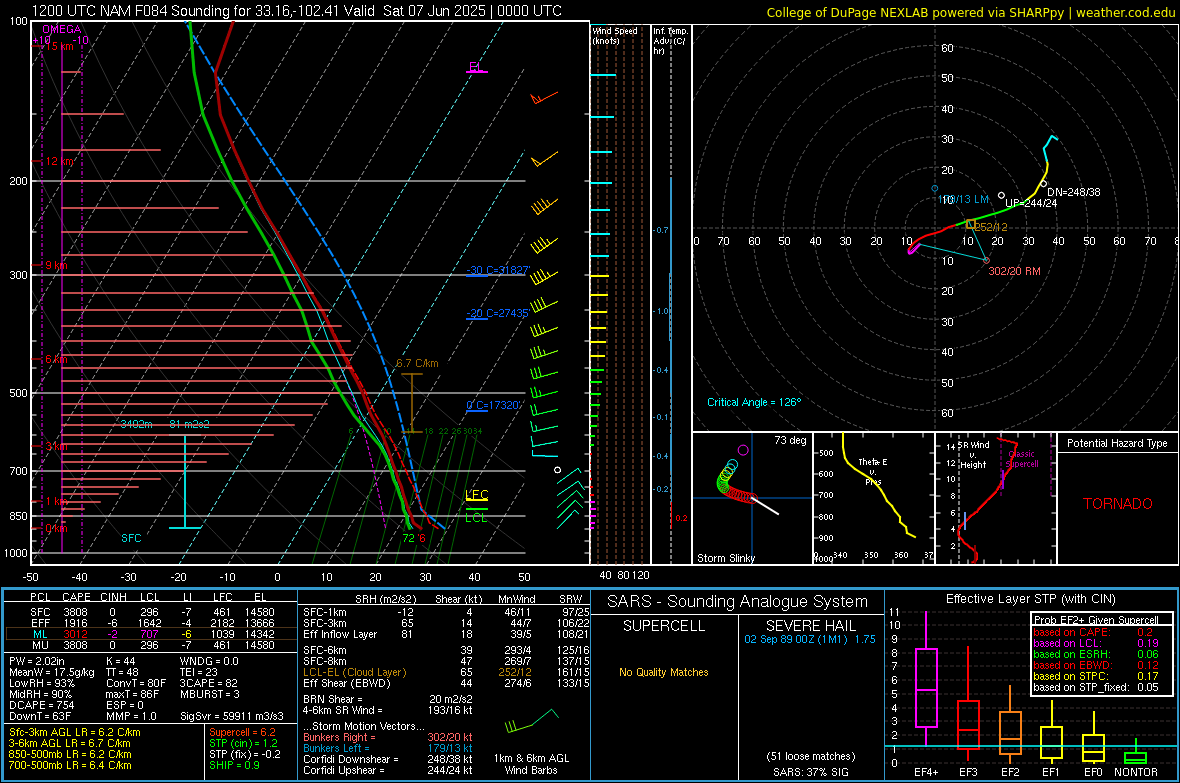Click the LCL-EL (Cloud Layer) row

[446, 672]
